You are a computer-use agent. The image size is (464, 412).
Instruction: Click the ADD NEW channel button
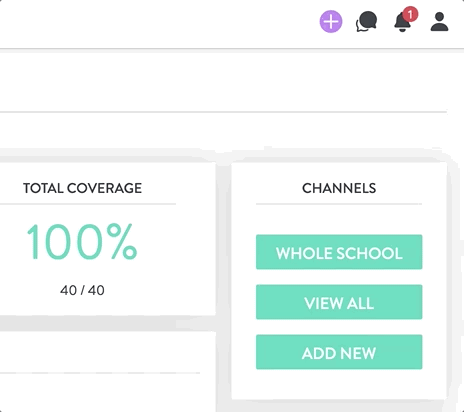coord(339,352)
